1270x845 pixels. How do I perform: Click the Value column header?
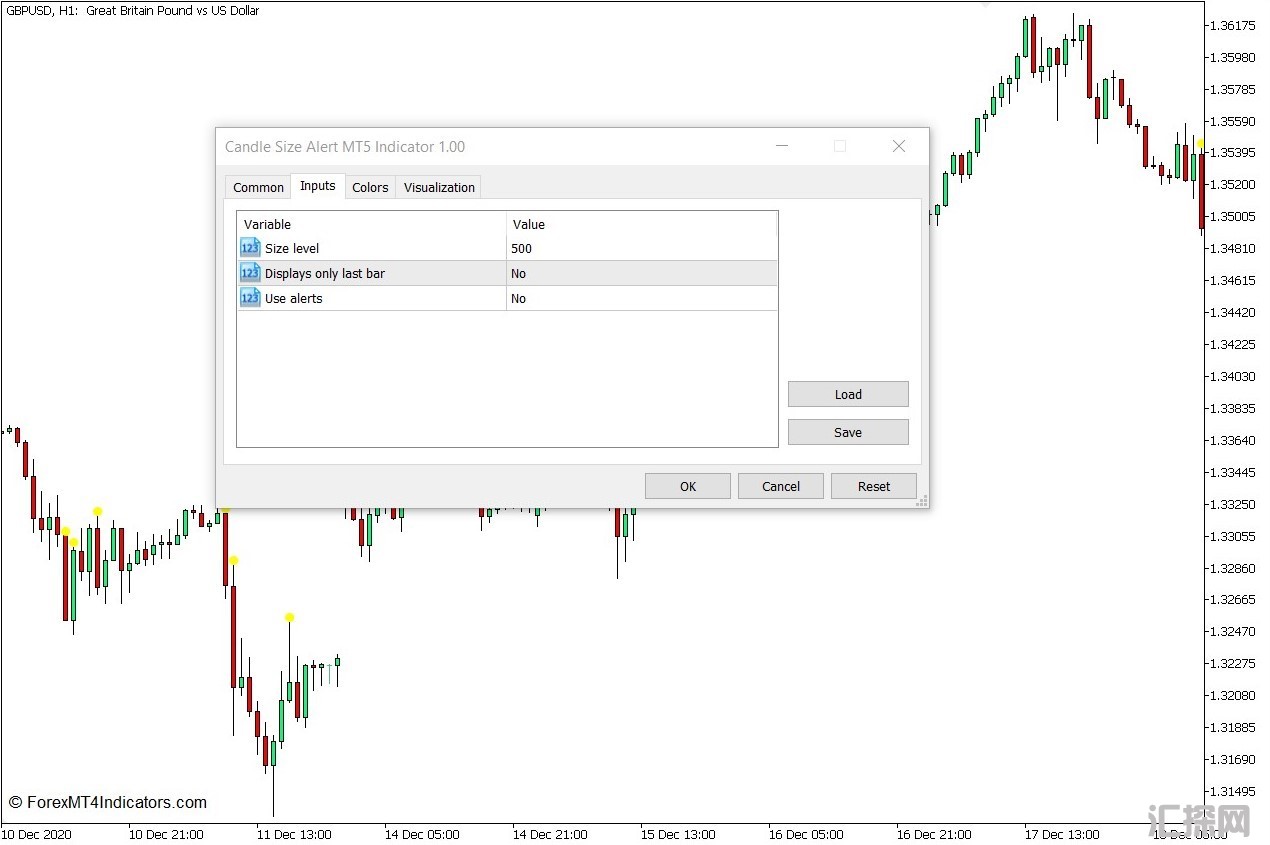click(x=640, y=224)
